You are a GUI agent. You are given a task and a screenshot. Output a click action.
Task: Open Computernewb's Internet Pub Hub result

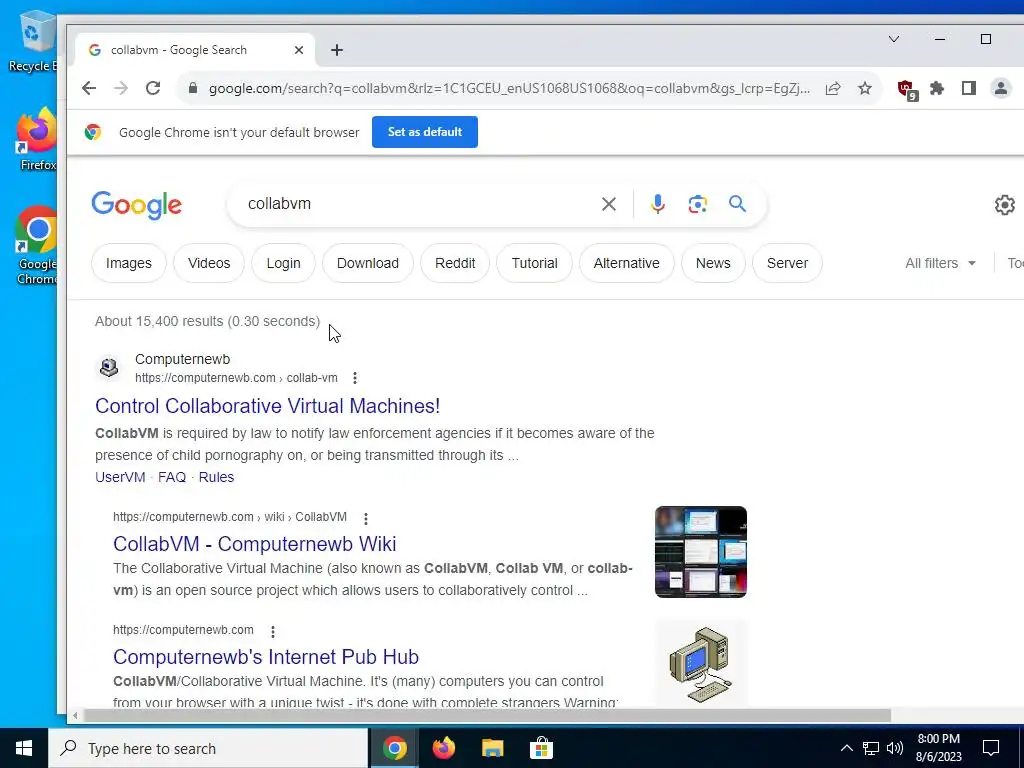(266, 657)
